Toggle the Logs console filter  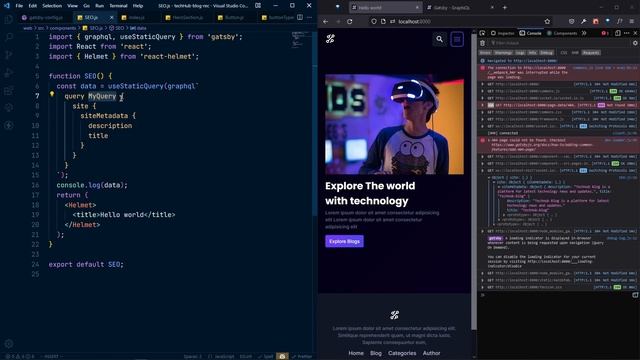[520, 53]
